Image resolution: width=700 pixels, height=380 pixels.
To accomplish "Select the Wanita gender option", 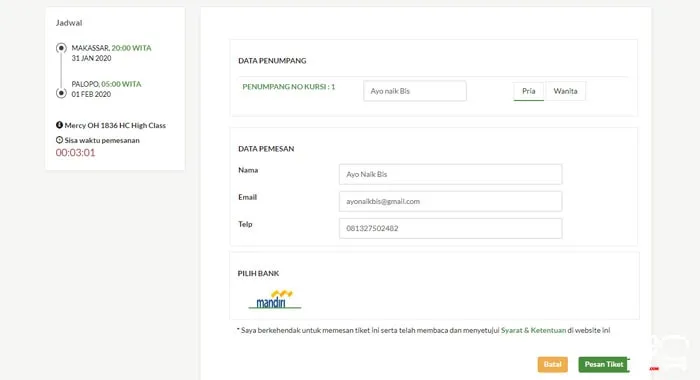I will pyautogui.click(x=565, y=91).
